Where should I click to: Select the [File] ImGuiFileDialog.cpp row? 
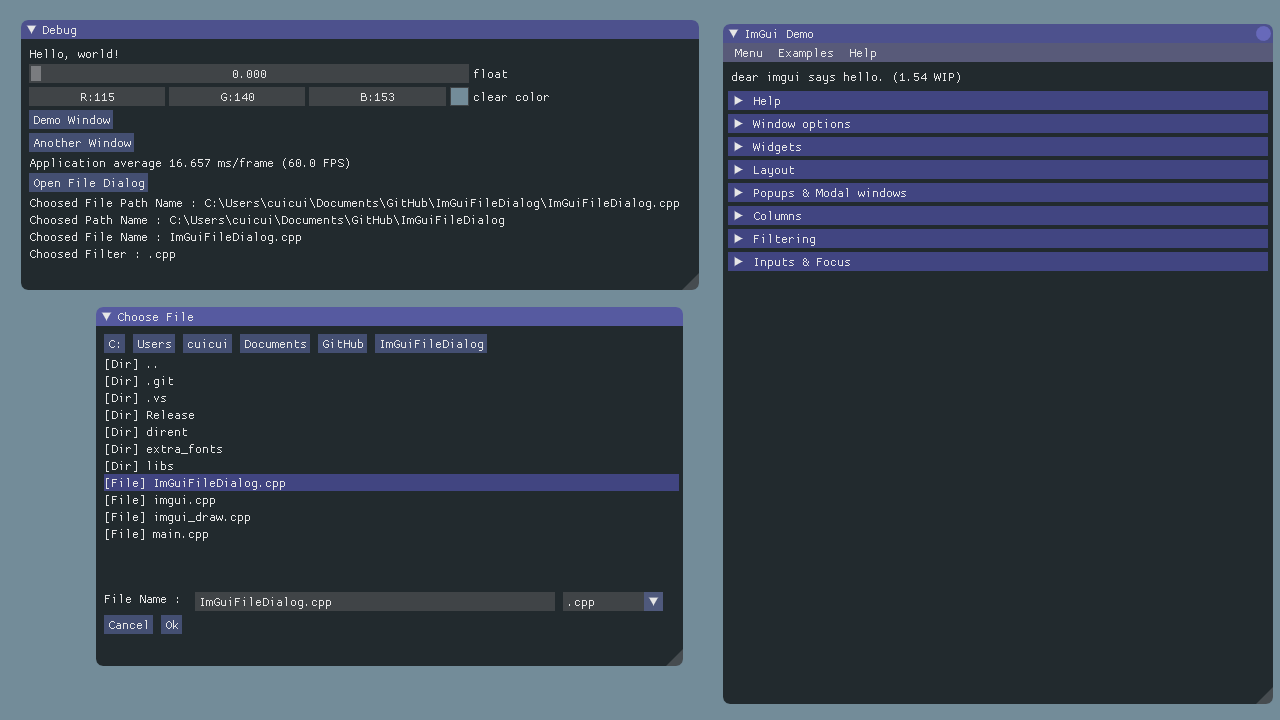click(x=391, y=483)
